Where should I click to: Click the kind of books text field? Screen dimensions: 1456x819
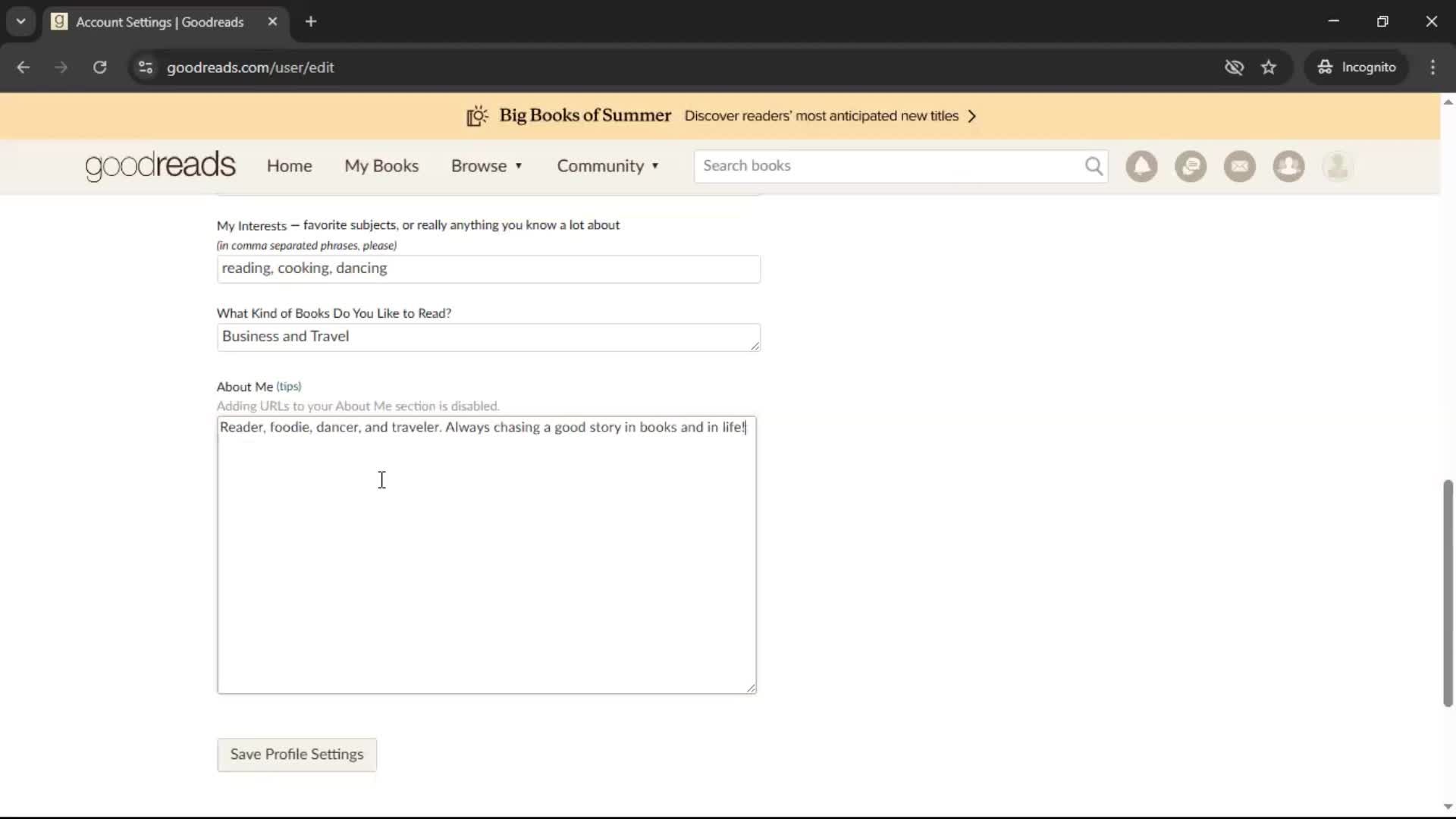tap(488, 337)
